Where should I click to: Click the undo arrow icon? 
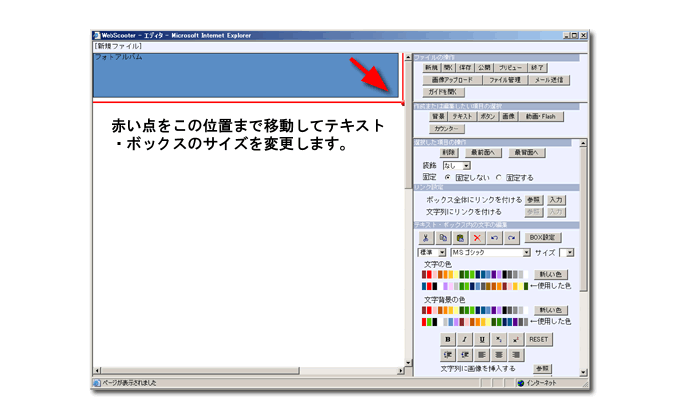coord(494,238)
